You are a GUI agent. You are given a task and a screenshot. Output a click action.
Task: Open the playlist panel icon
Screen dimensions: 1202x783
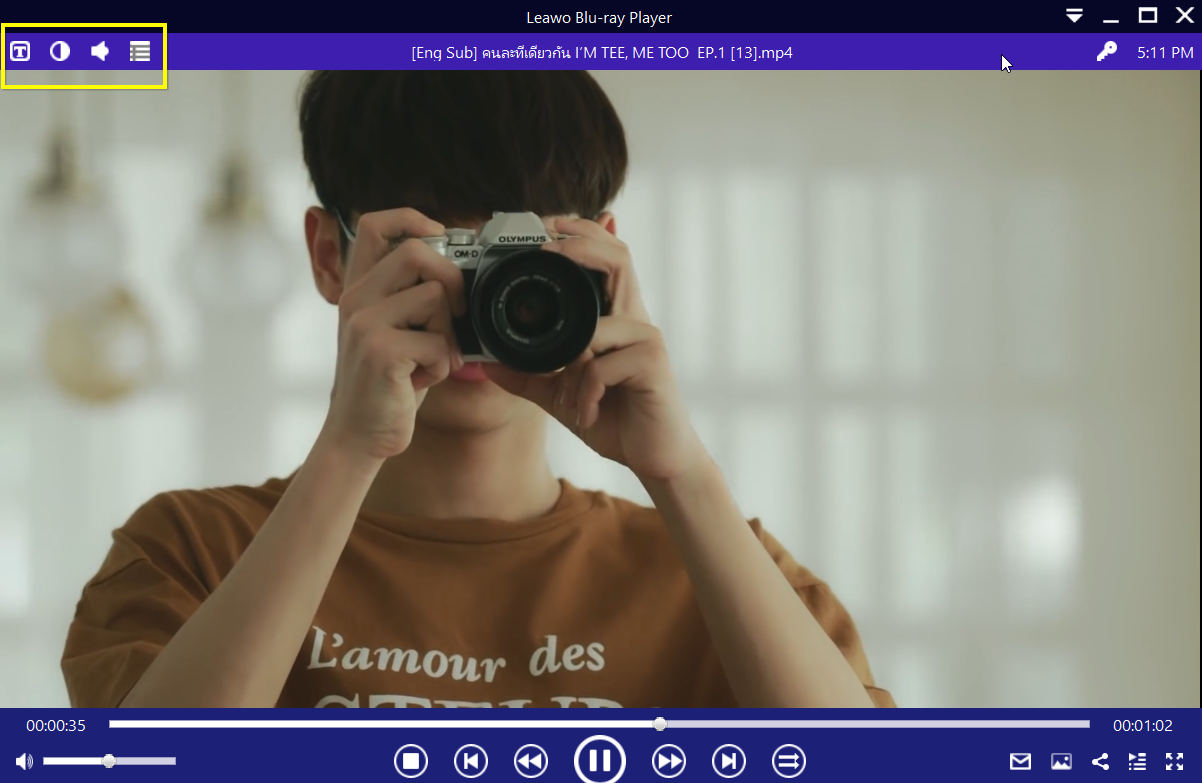pos(139,50)
